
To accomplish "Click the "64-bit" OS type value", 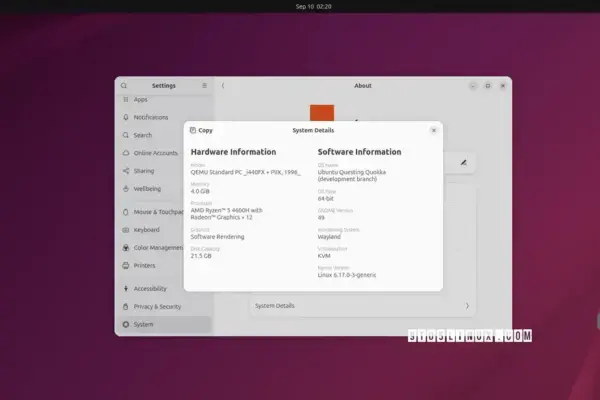I will 326,199.
